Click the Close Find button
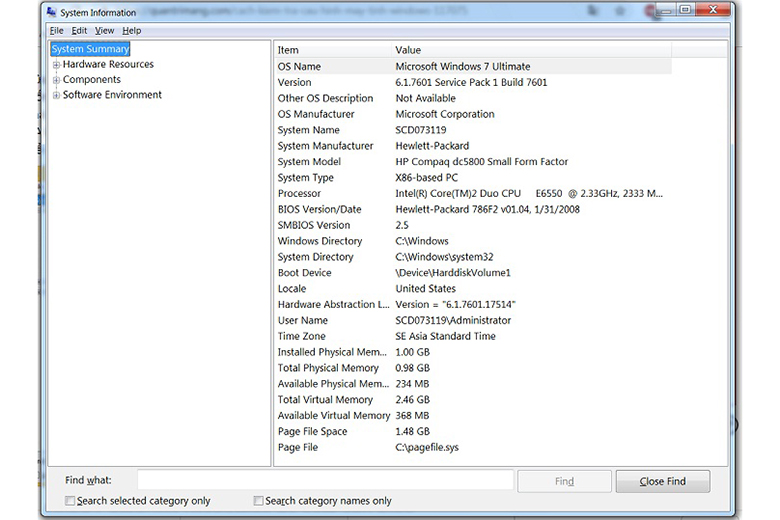The width and height of the screenshot is (780, 520). coord(662,481)
